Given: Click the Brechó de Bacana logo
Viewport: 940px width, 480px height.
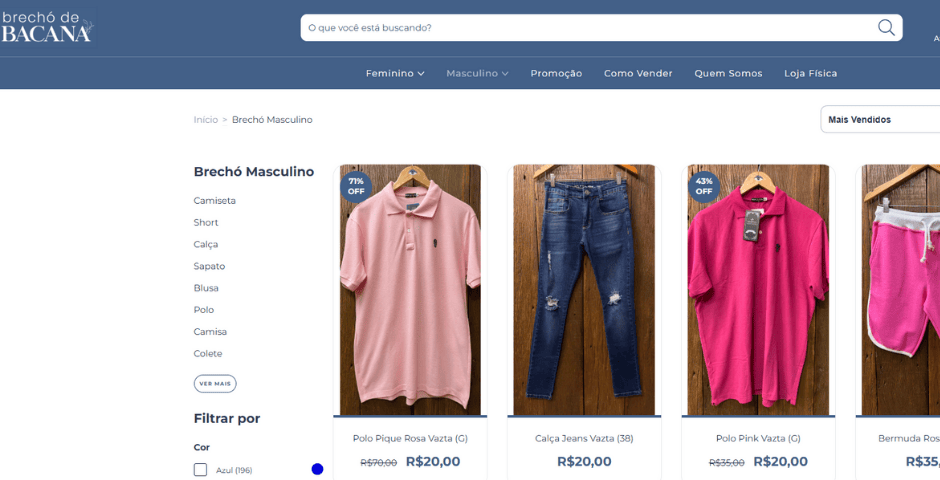Looking at the screenshot, I should (47, 28).
